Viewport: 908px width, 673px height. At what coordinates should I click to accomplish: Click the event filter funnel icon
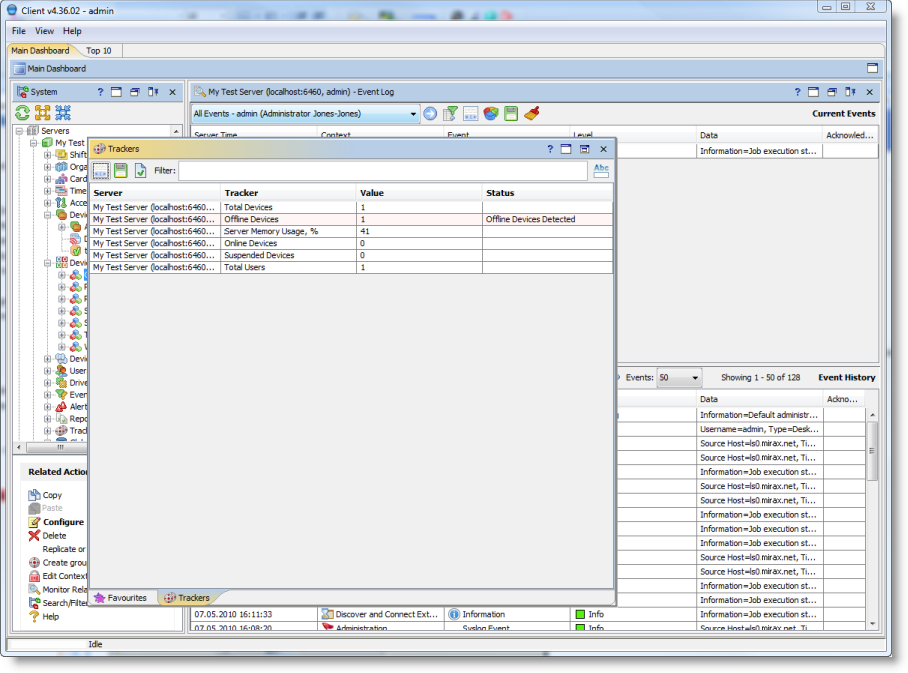coord(451,114)
